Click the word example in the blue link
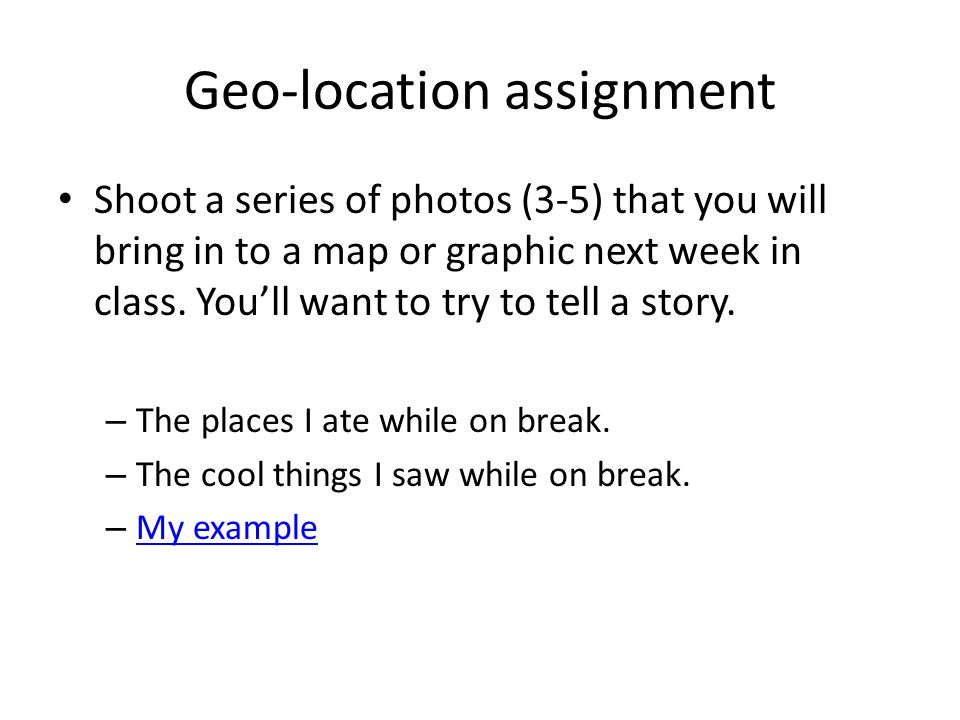This screenshot has width=960, height=720. point(255,529)
